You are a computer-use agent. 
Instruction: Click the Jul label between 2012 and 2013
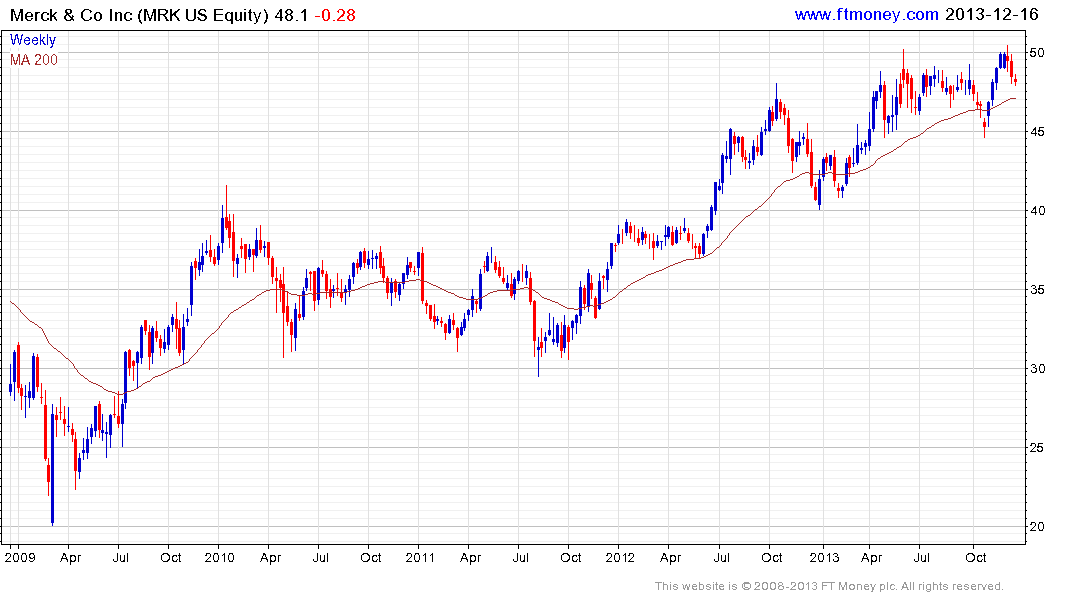pos(721,557)
